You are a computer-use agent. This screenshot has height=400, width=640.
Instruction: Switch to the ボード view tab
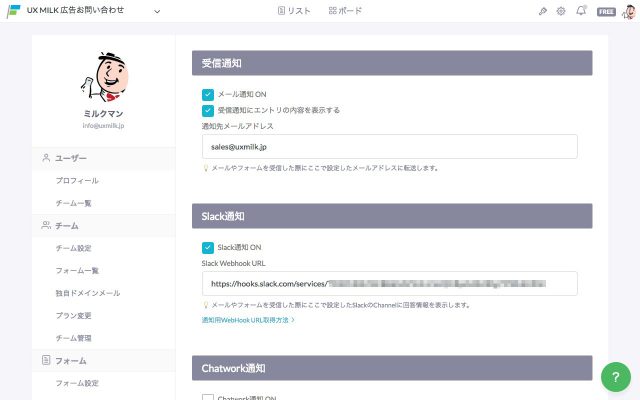coord(345,11)
